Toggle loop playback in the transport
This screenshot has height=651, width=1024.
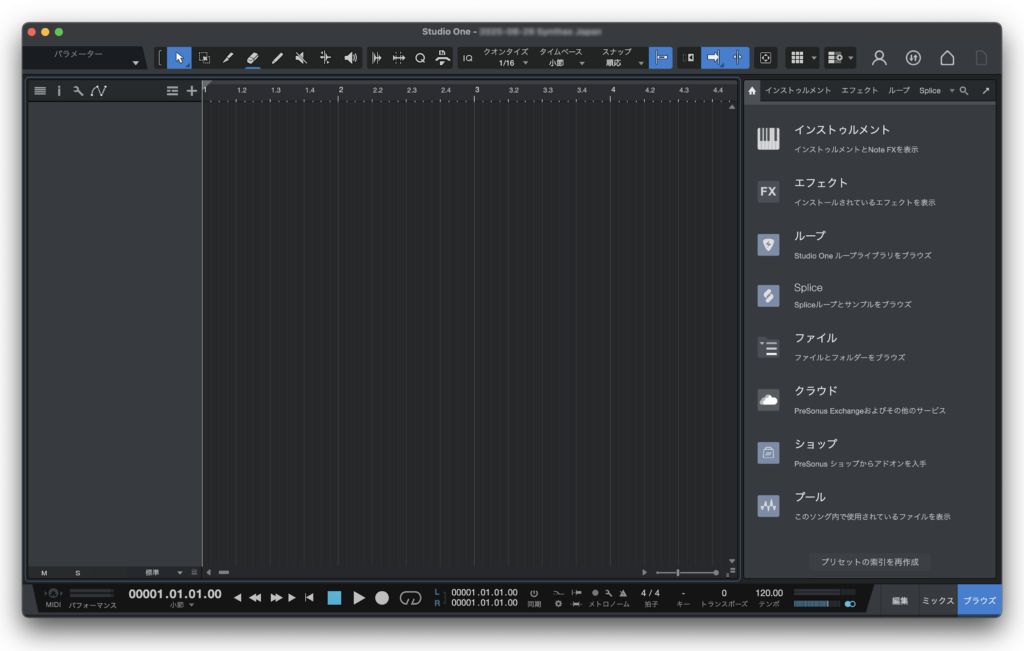(x=410, y=598)
